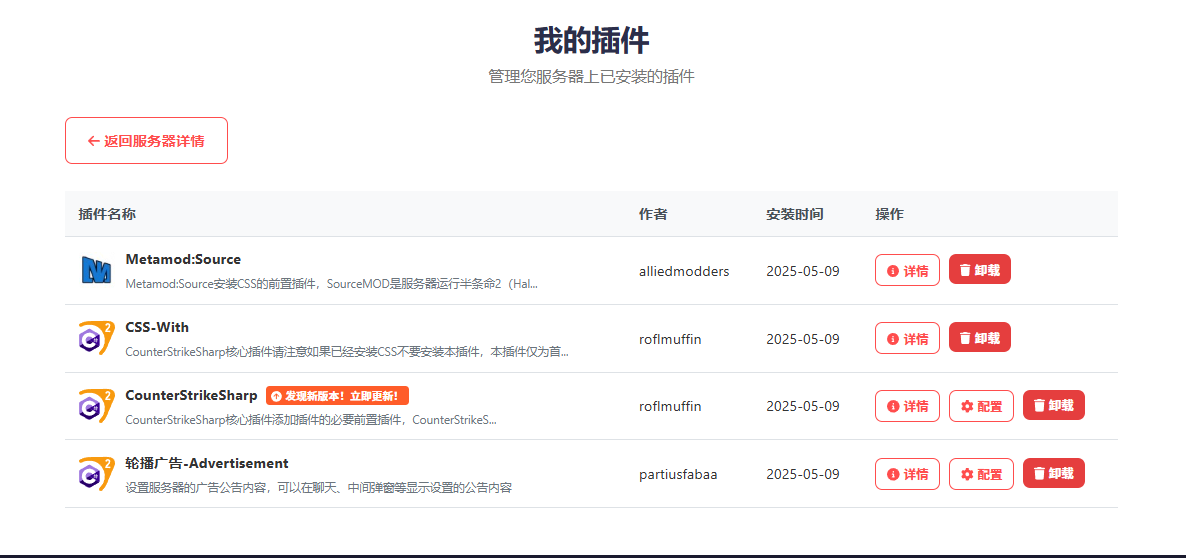Select the CounterStrikeSharp plugin name
This screenshot has height=558, width=1186.
pyautogui.click(x=191, y=395)
